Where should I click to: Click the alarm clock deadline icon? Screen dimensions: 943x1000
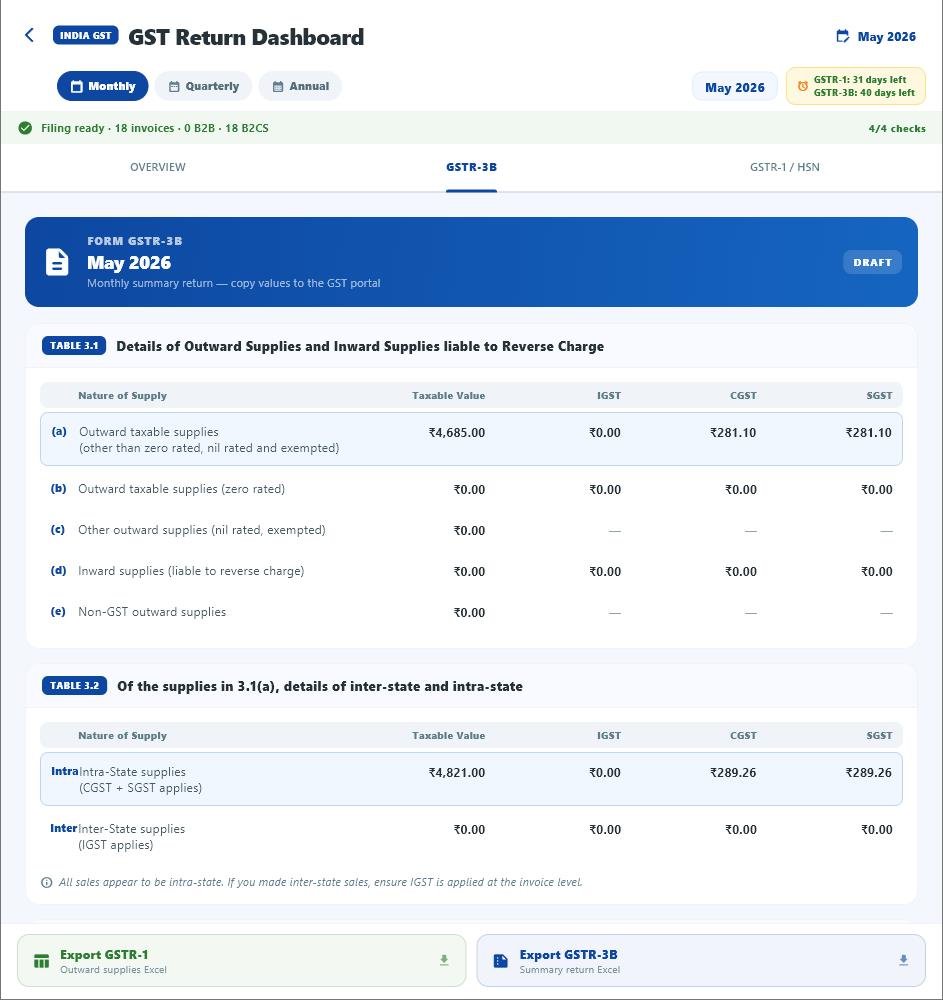pos(803,86)
